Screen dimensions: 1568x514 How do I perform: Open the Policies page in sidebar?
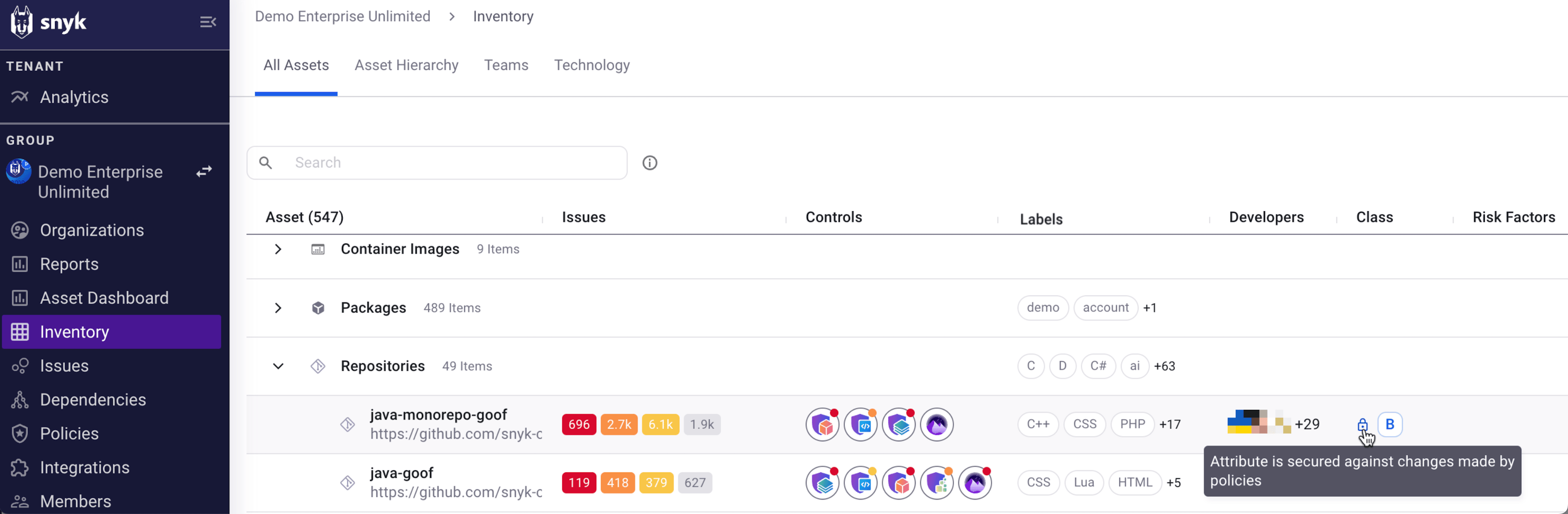pos(69,433)
